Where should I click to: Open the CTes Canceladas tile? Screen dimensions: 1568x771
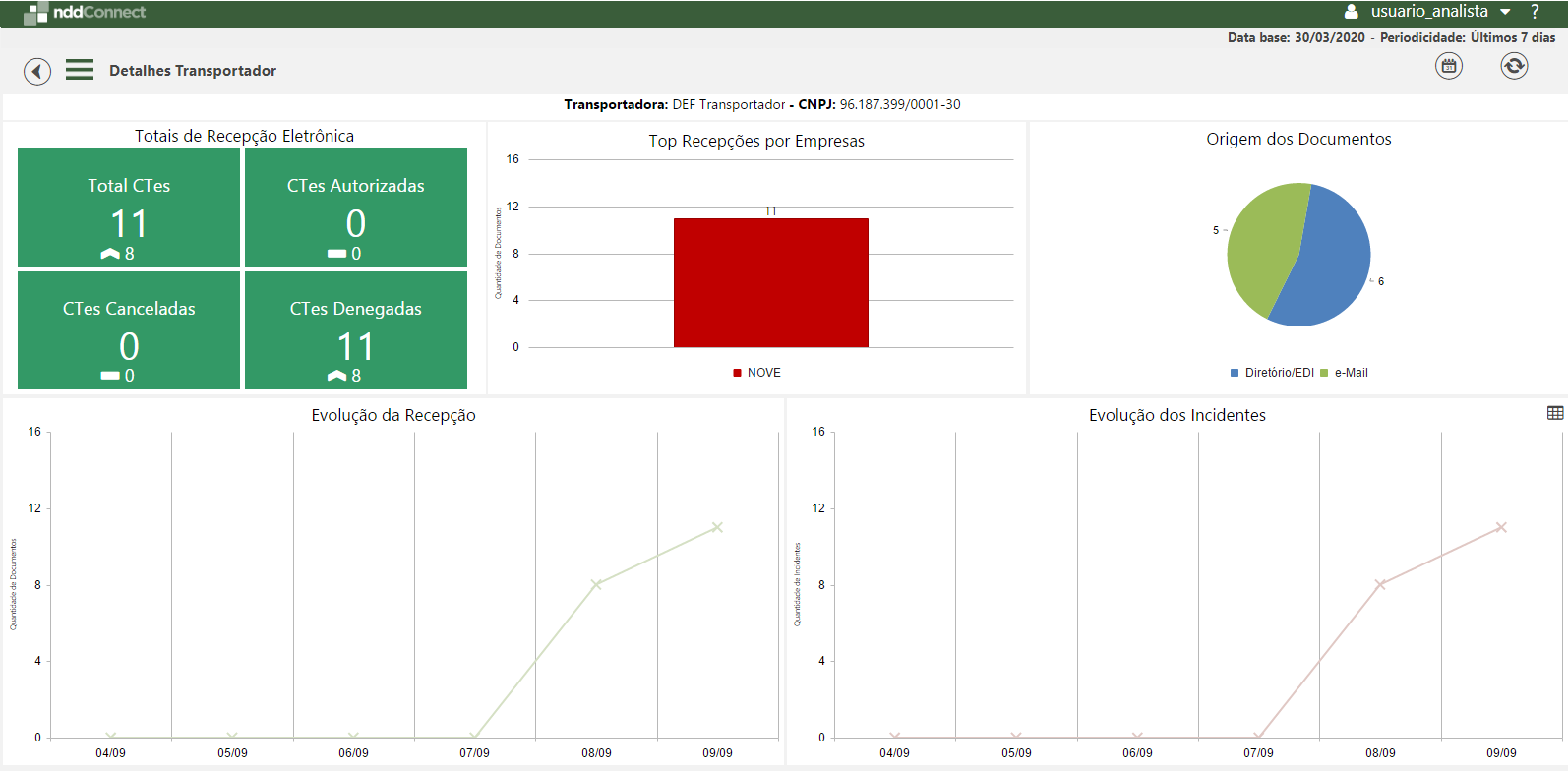tap(129, 330)
